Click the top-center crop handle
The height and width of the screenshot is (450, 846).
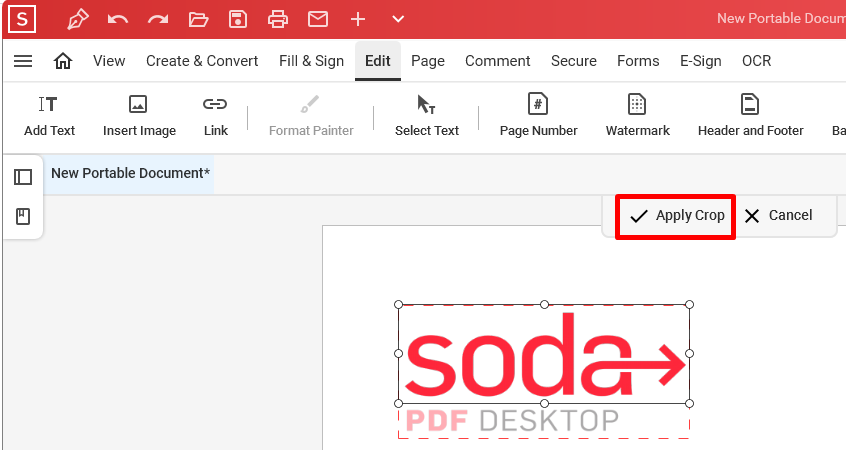click(544, 305)
